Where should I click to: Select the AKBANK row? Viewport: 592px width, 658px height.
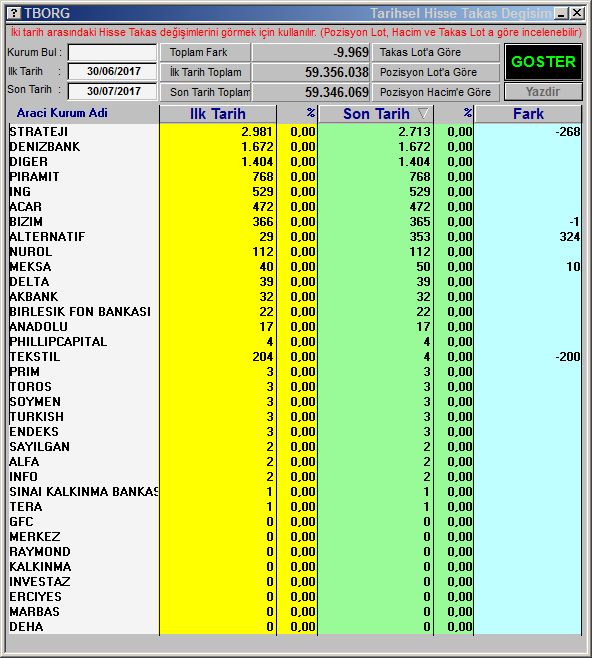295,297
